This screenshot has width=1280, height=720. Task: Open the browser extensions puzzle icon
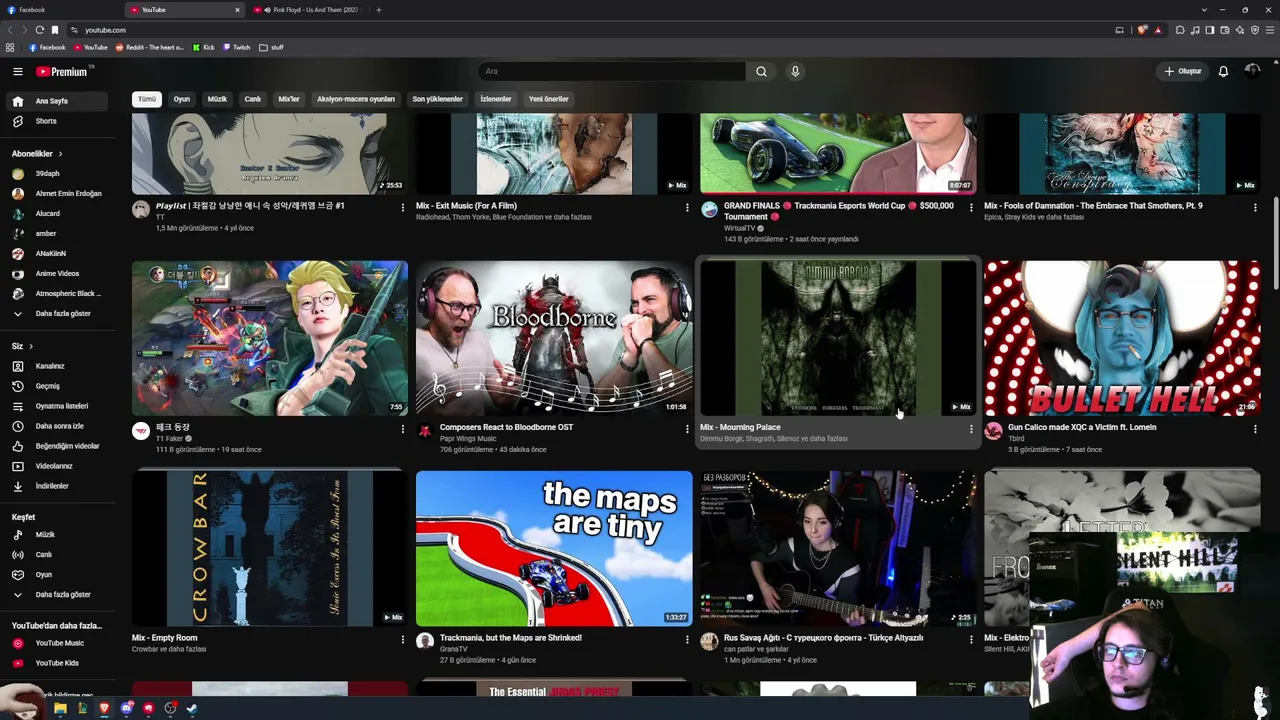tap(1180, 30)
